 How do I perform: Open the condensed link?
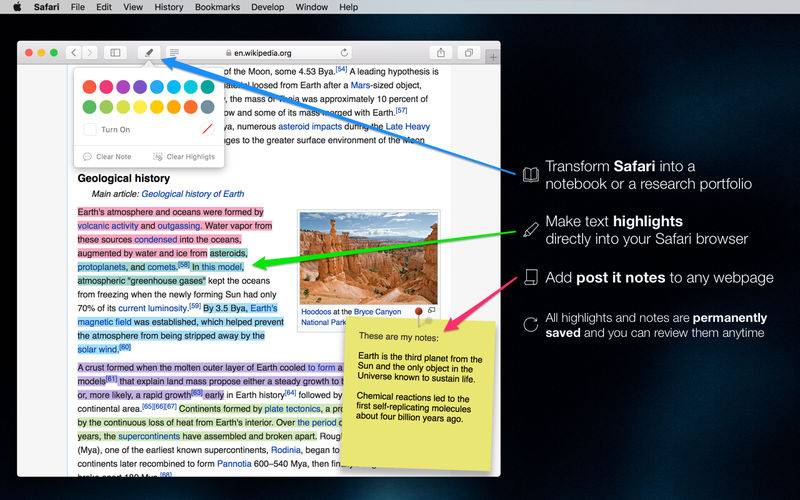[x=156, y=239]
